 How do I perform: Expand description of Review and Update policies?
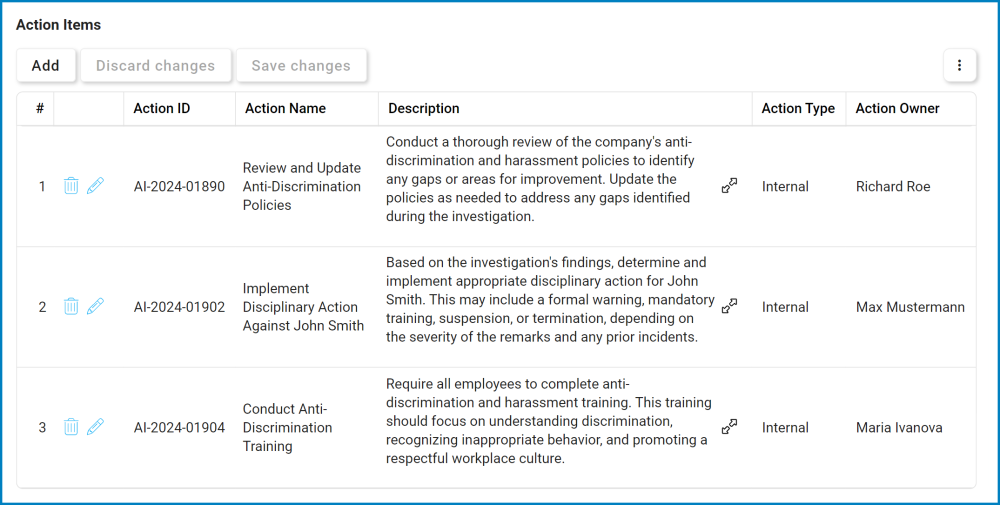730,186
